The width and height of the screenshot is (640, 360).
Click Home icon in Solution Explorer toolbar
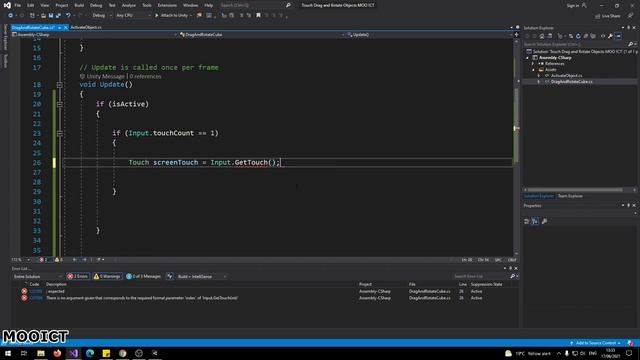point(542,36)
